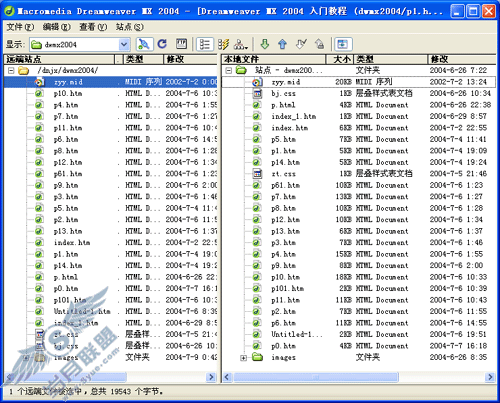Select p12.htm in the local files pane
The height and width of the screenshot is (403, 500).
click(285, 220)
